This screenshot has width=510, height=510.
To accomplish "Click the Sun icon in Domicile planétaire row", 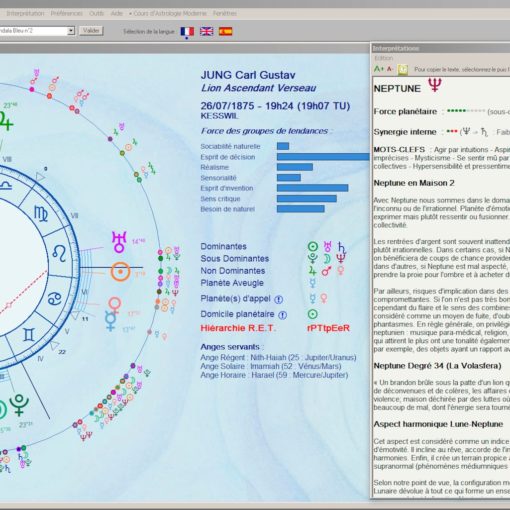I will (x=312, y=314).
